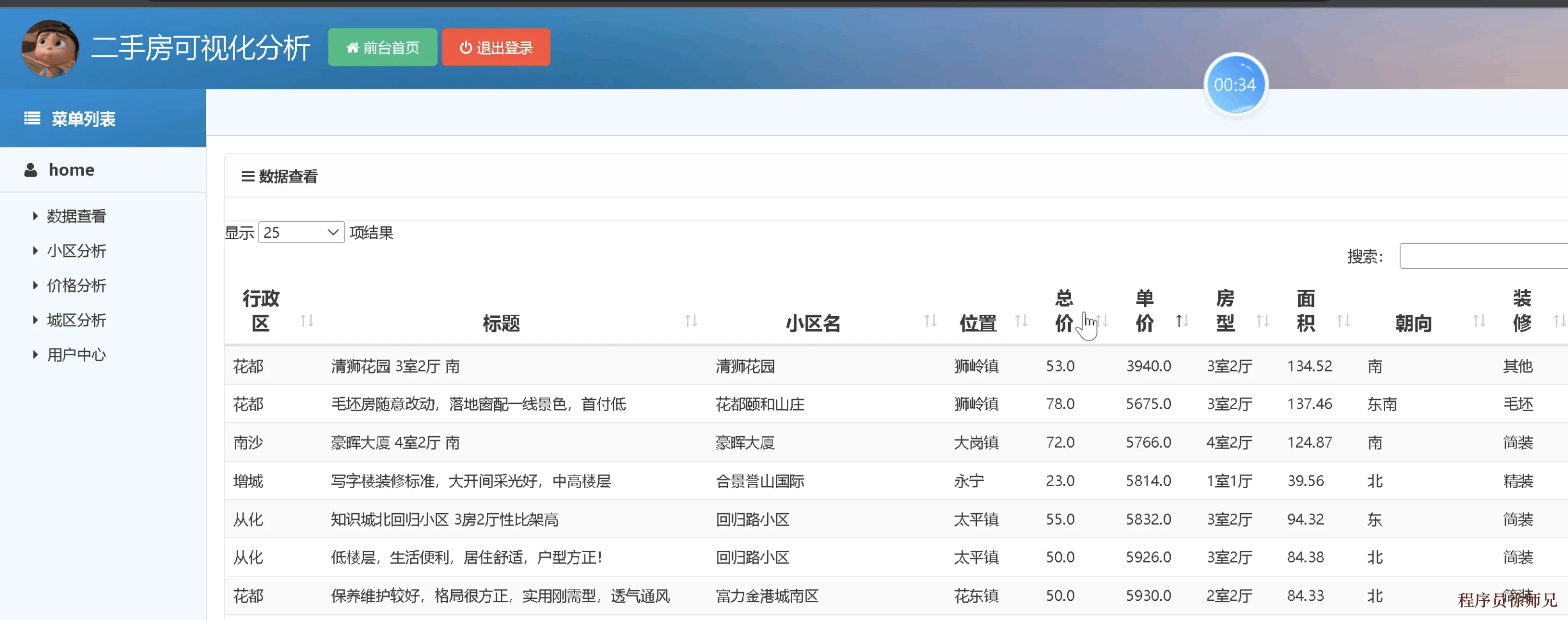Image resolution: width=1568 pixels, height=620 pixels.
Task: Click the 菜单列表 list icon
Action: 32,118
